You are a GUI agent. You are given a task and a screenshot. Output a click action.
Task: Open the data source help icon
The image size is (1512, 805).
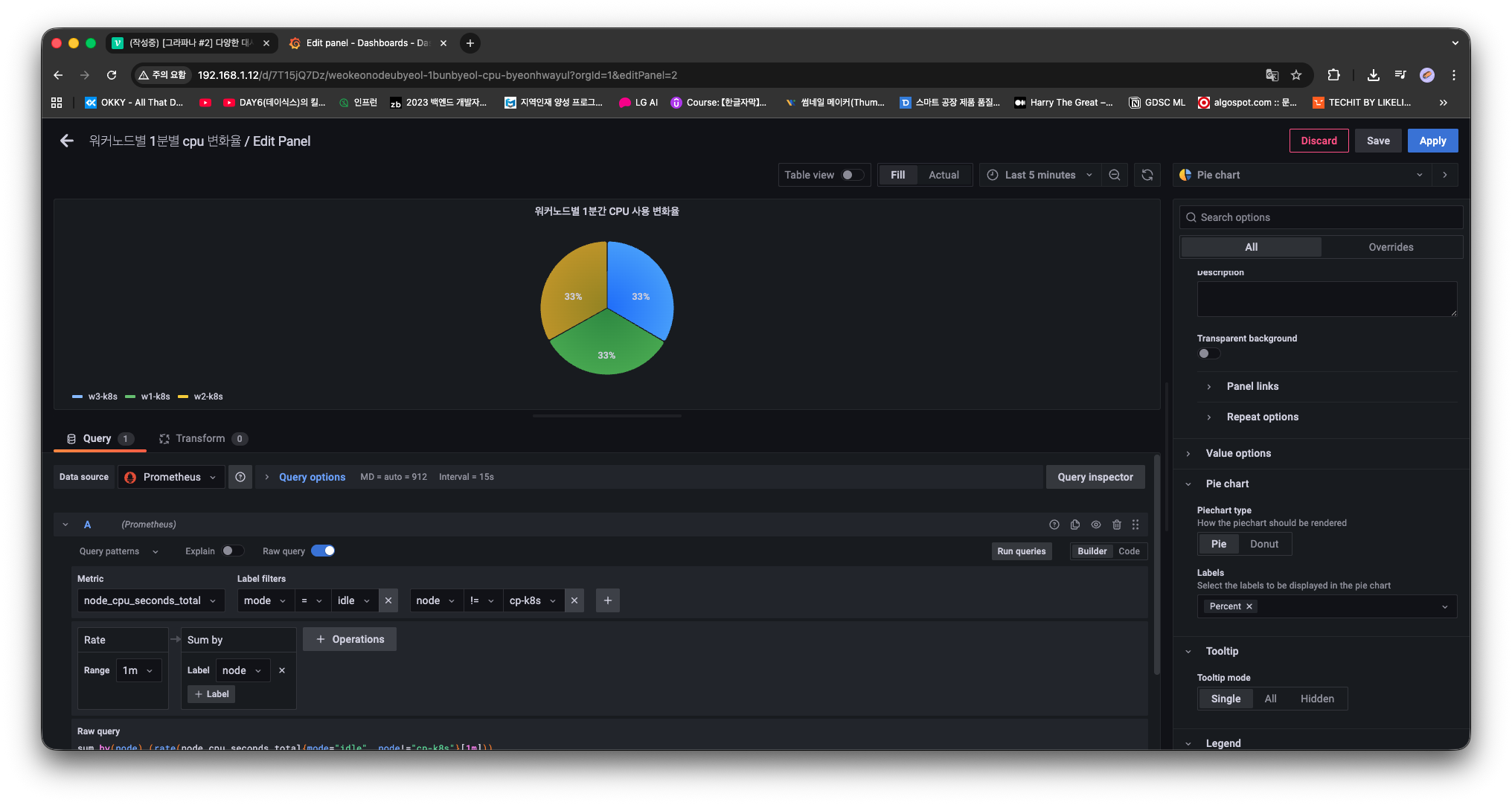[x=240, y=477]
